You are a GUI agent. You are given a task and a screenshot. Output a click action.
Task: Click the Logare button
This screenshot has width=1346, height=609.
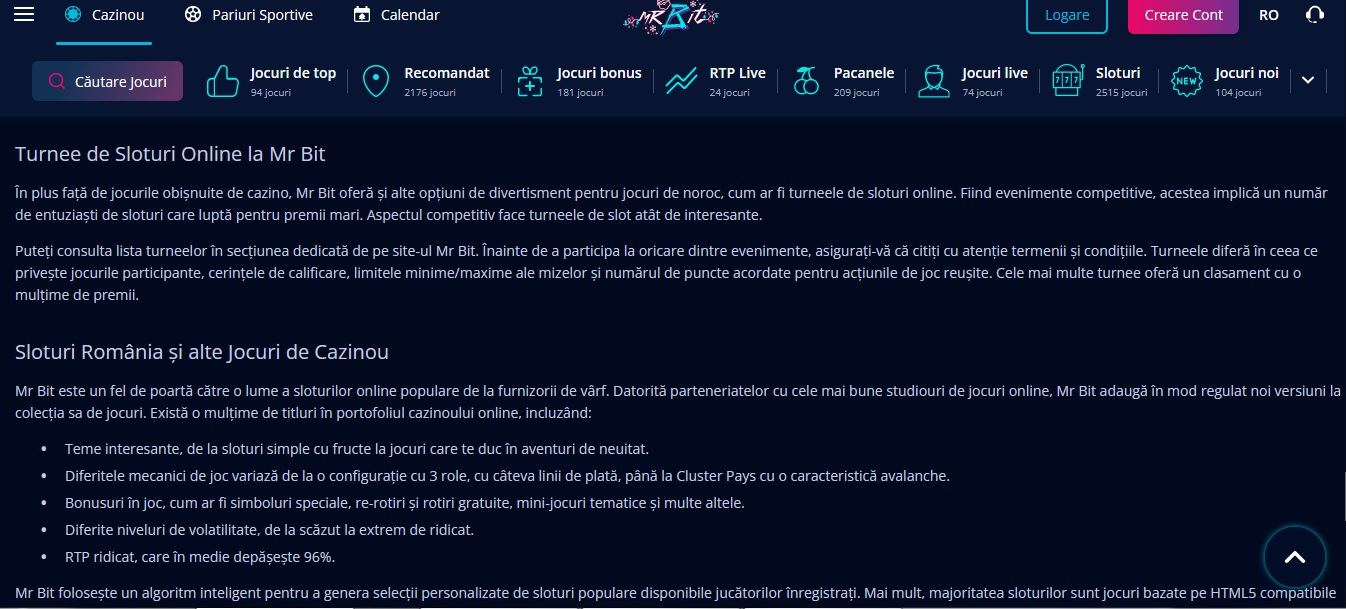point(1067,15)
